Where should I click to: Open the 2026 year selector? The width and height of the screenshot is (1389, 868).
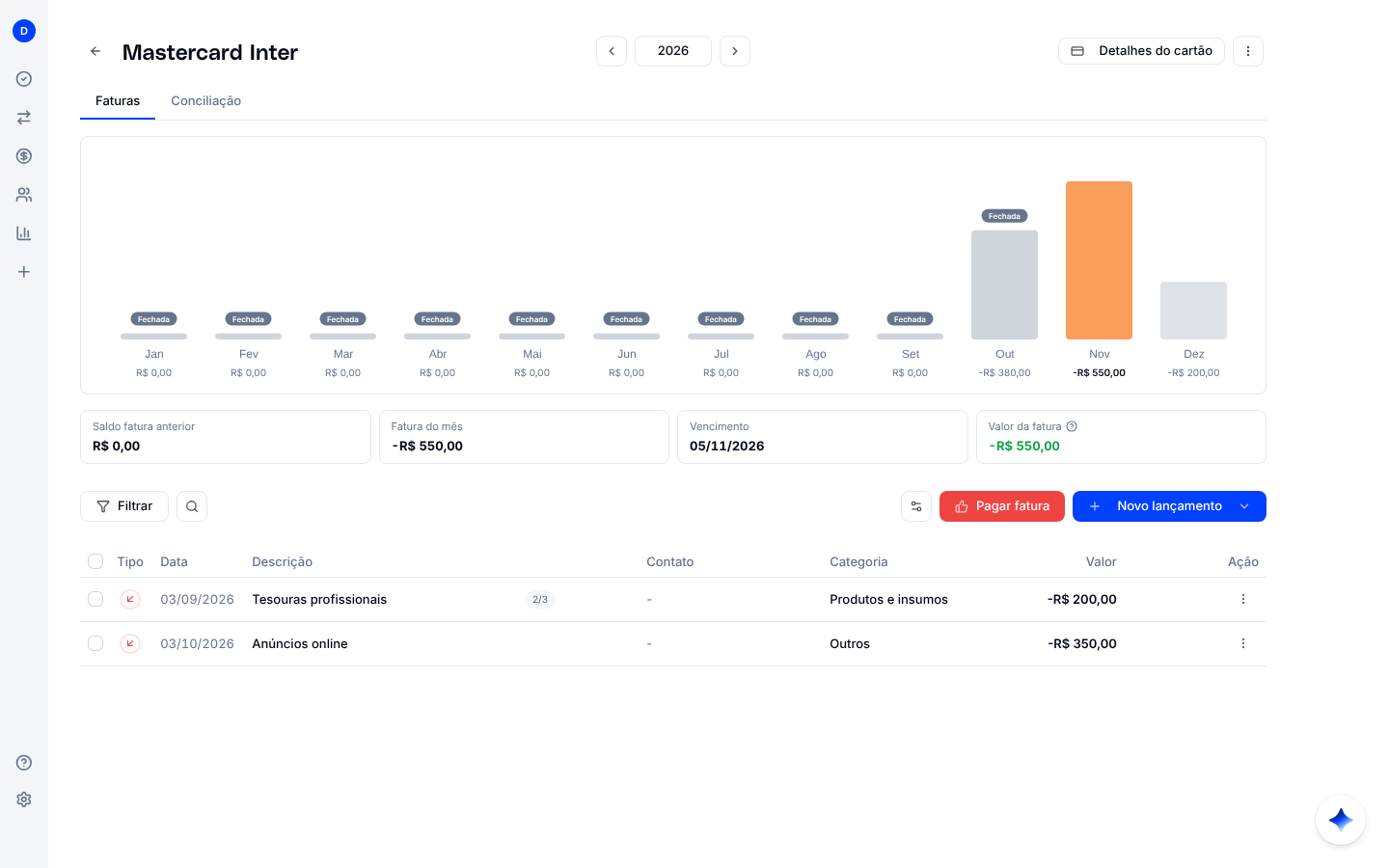[673, 51]
